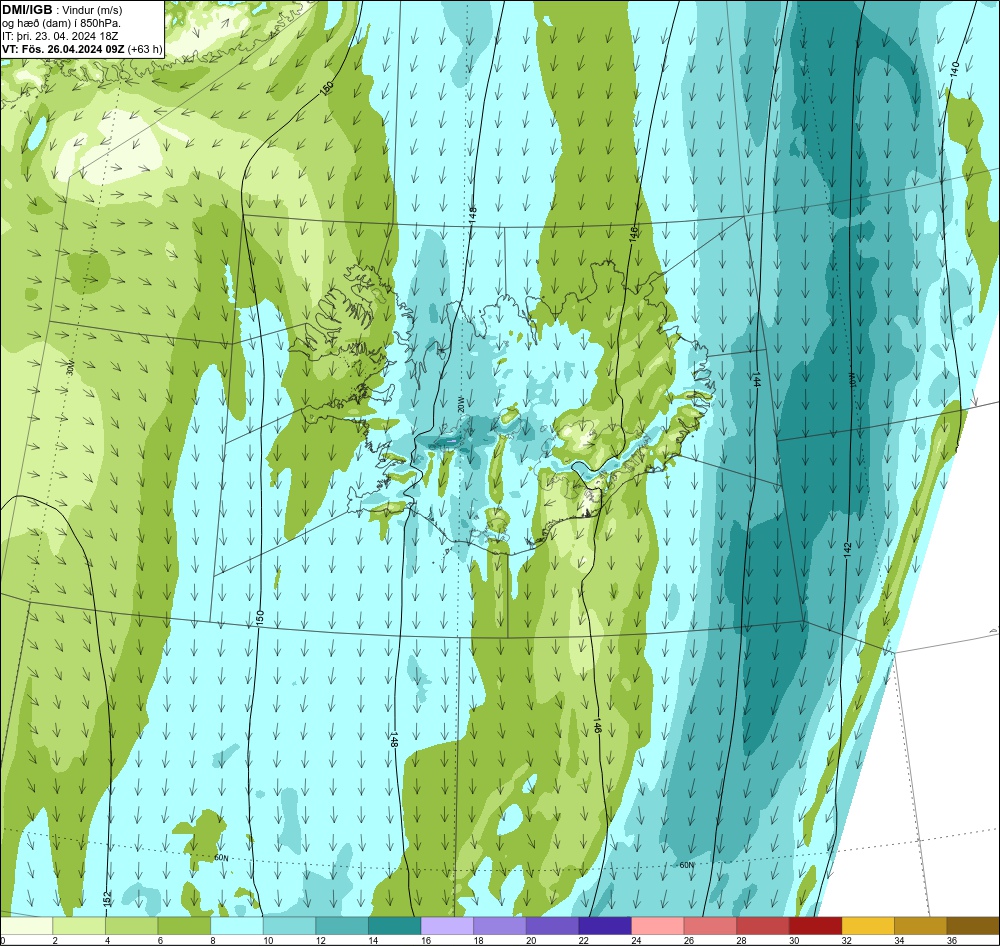1000x946 pixels.
Task: Pick the 4–6 m/s green legend swatch
Action: click(x=132, y=926)
